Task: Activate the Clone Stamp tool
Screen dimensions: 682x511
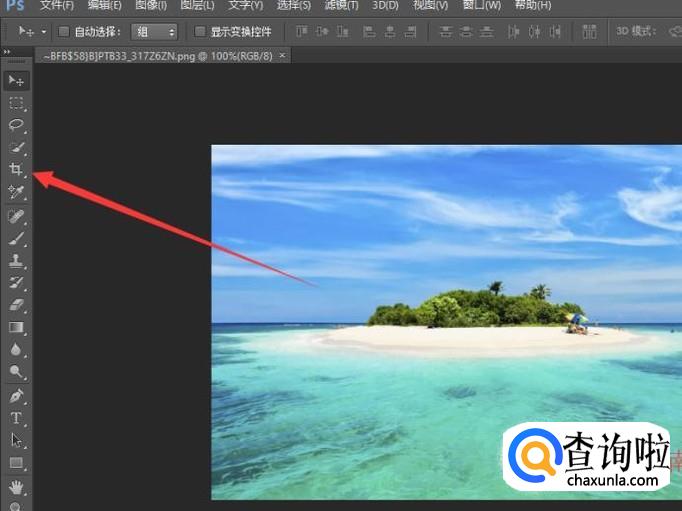Action: (16, 260)
